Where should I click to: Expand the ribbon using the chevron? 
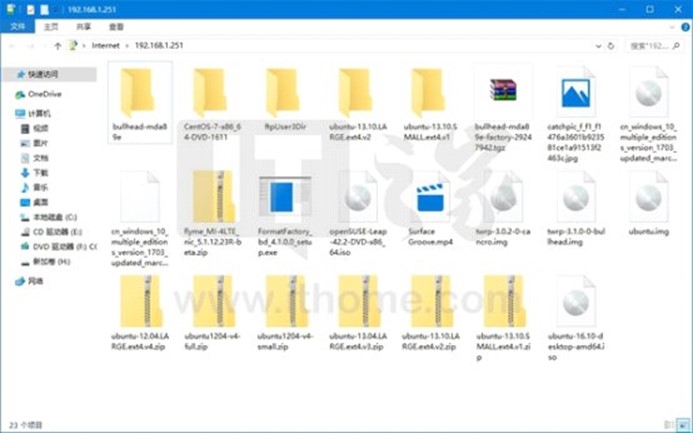click(x=669, y=28)
